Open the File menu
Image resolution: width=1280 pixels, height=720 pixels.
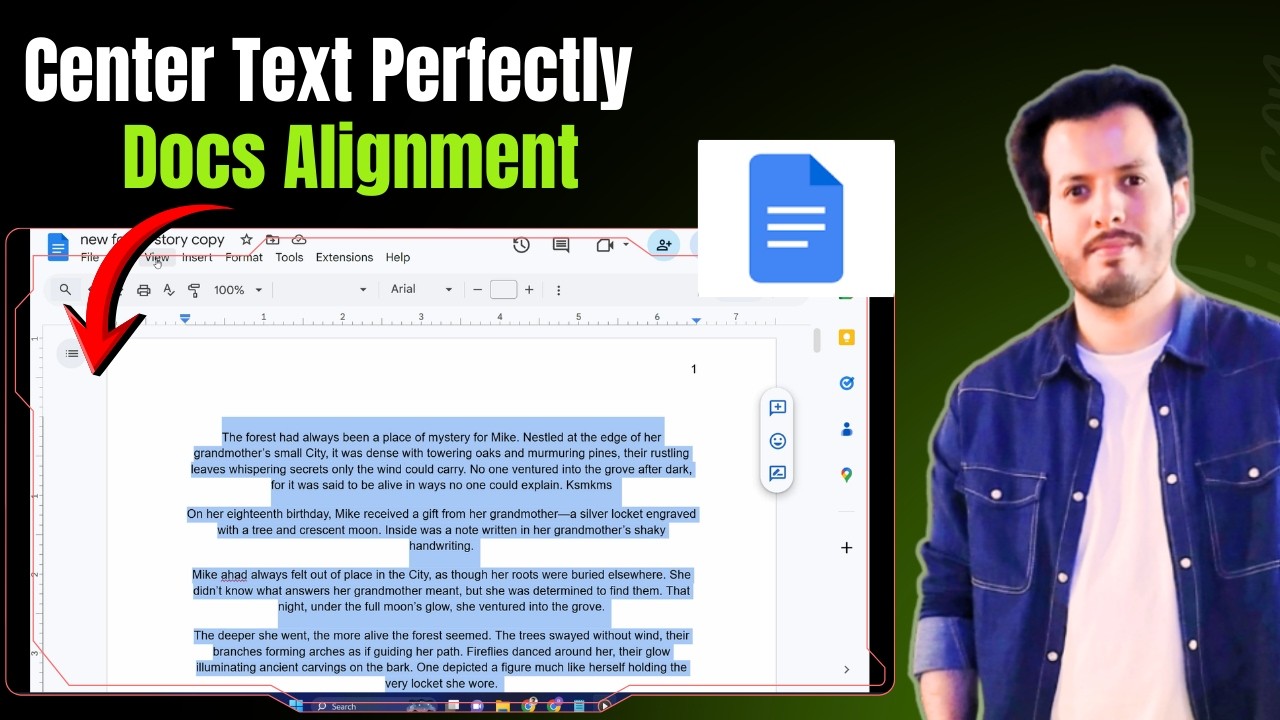coord(90,258)
